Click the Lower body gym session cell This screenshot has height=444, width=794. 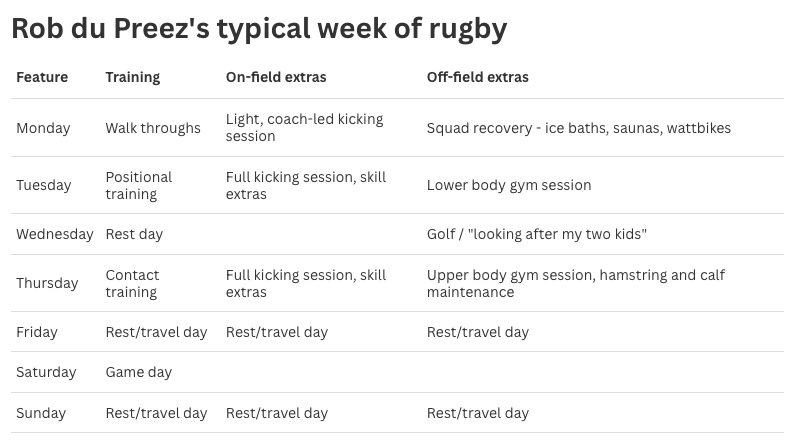pyautogui.click(x=509, y=185)
